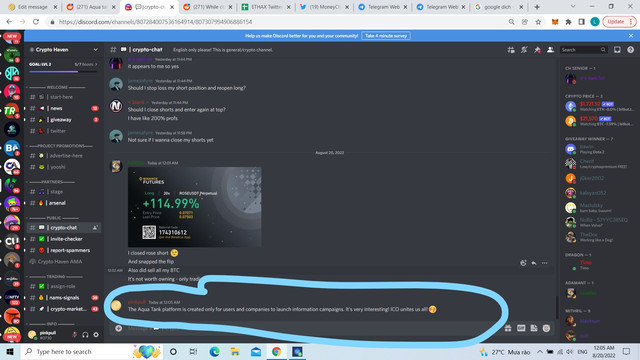Open the emoji picker

[546, 328]
